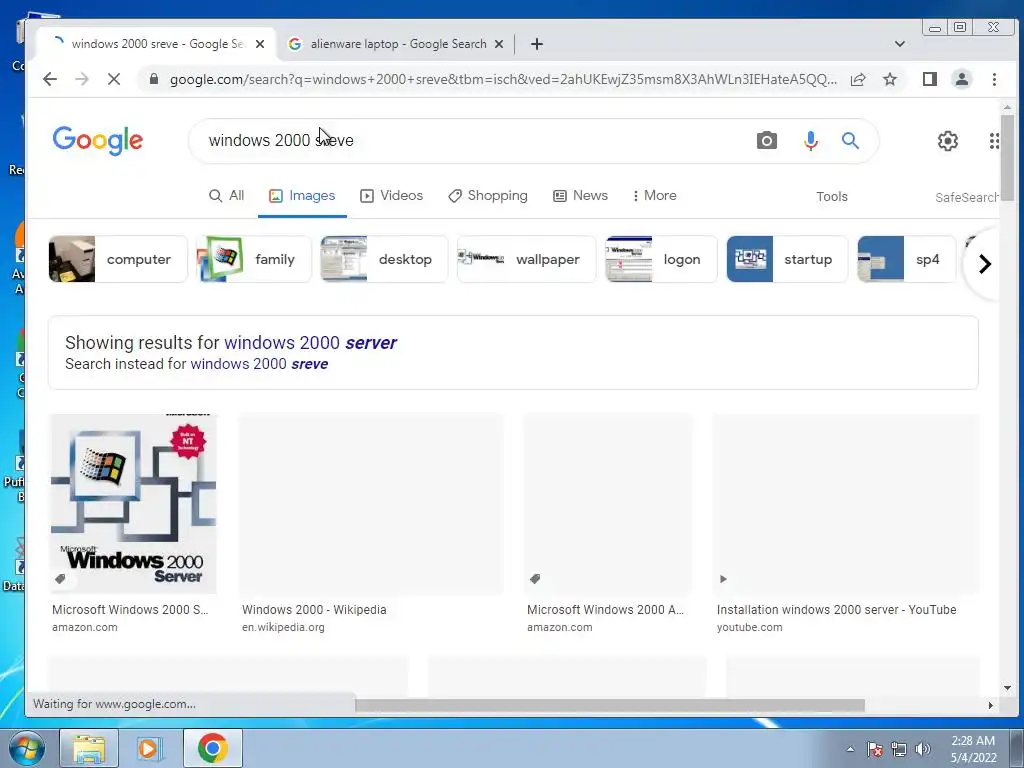Open News results
This screenshot has width=1024, height=768.
point(581,195)
